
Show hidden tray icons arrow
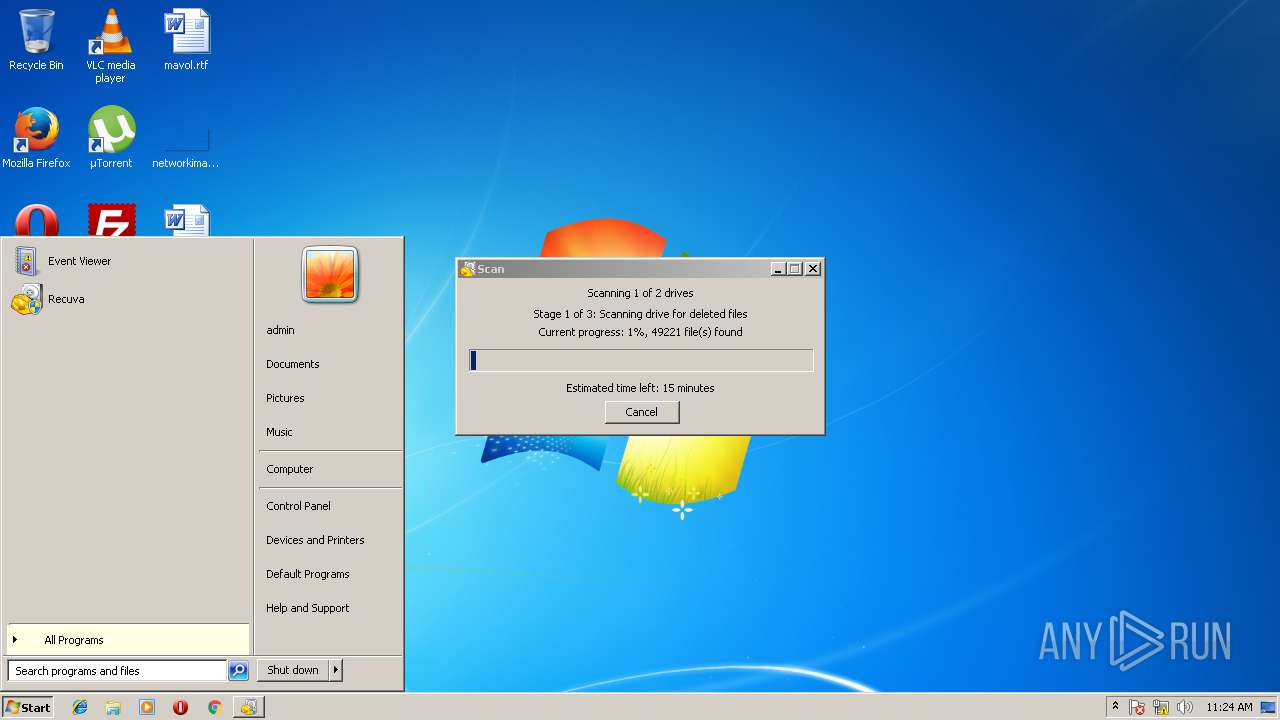(1115, 707)
